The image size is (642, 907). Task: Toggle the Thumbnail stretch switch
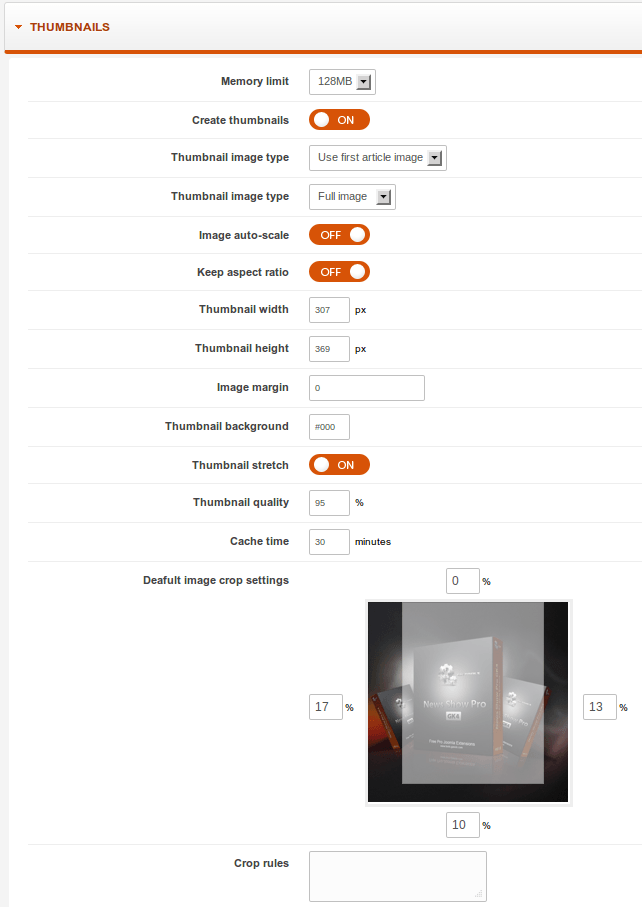pyautogui.click(x=339, y=464)
